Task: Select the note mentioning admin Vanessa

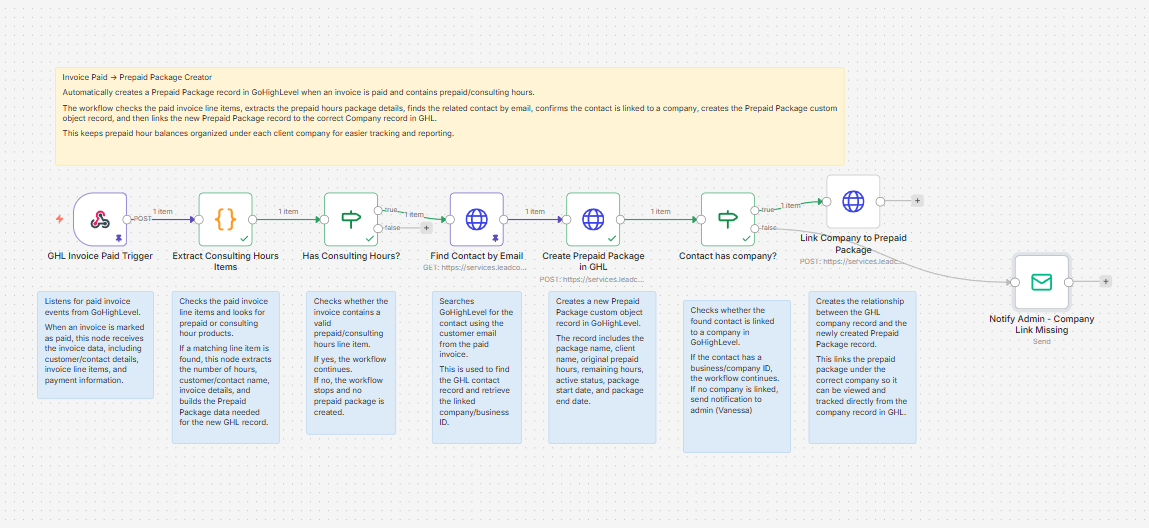Action: click(x=736, y=376)
